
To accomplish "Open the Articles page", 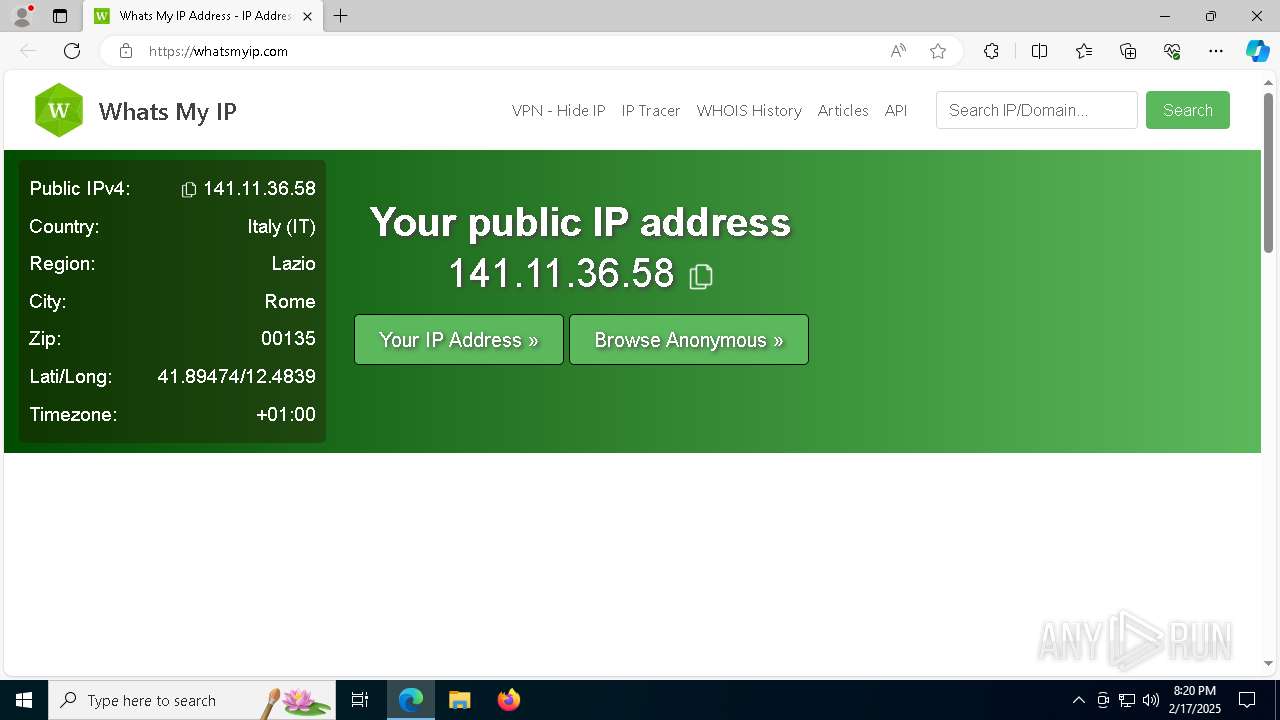I will click(843, 111).
